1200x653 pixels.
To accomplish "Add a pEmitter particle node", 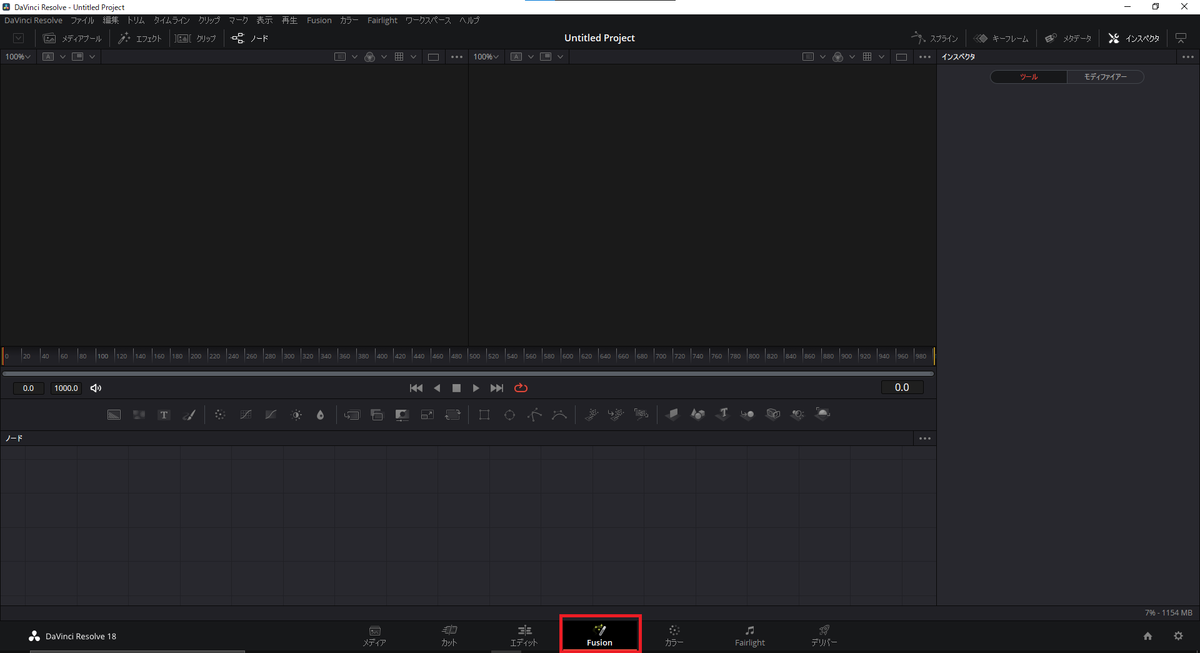I will click(591, 414).
